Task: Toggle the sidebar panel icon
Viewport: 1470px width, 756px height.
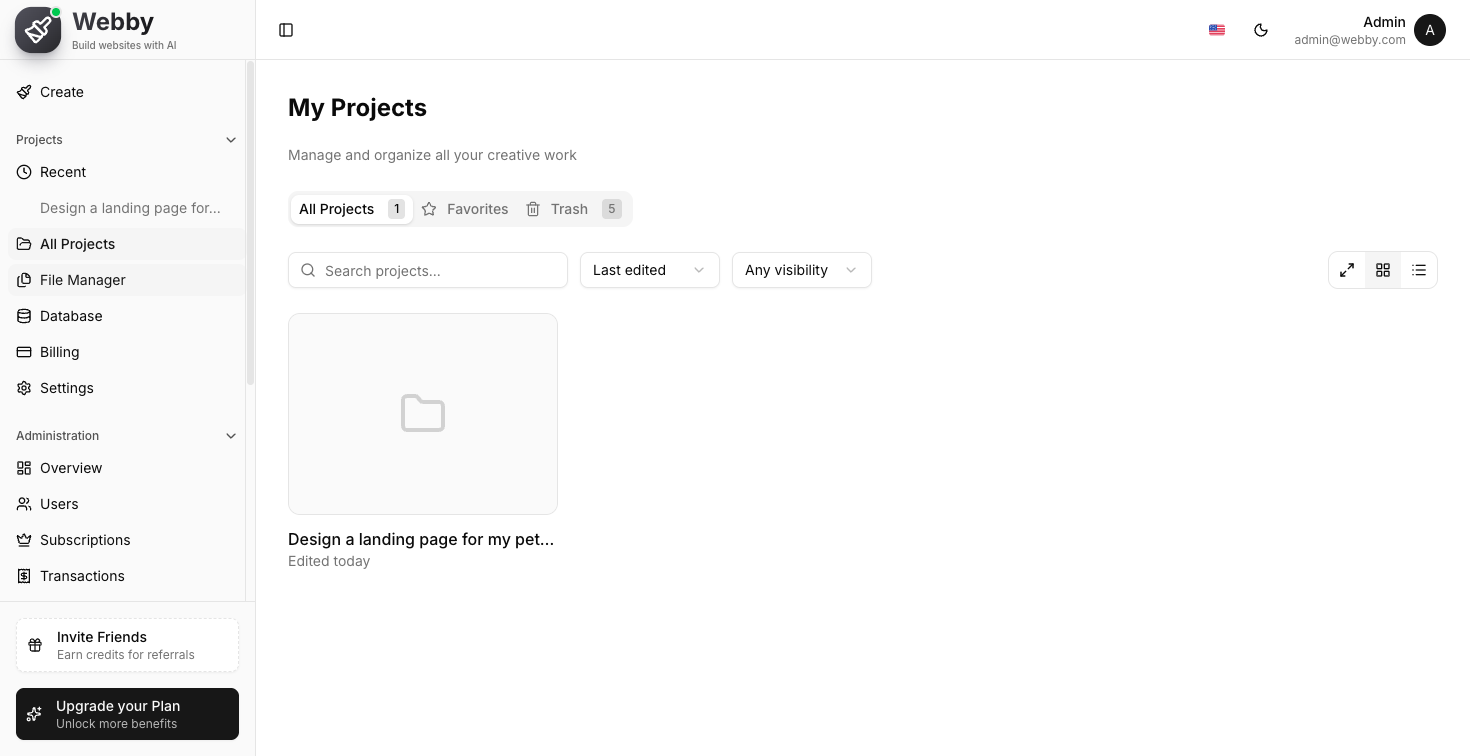Action: coord(286,30)
